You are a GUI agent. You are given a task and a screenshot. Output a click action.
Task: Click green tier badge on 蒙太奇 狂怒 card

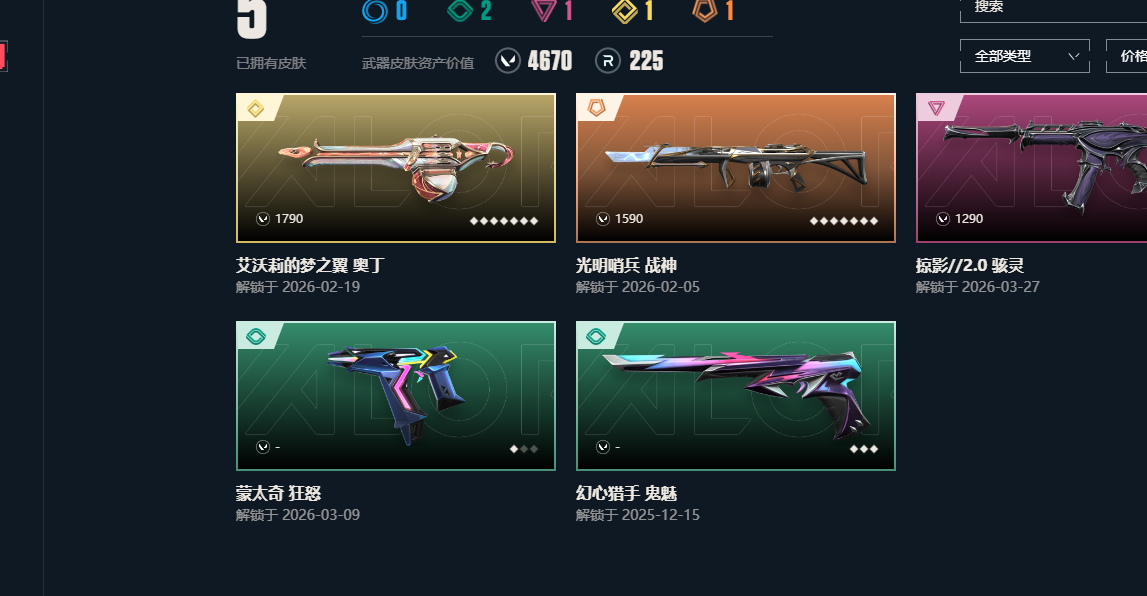[x=255, y=336]
